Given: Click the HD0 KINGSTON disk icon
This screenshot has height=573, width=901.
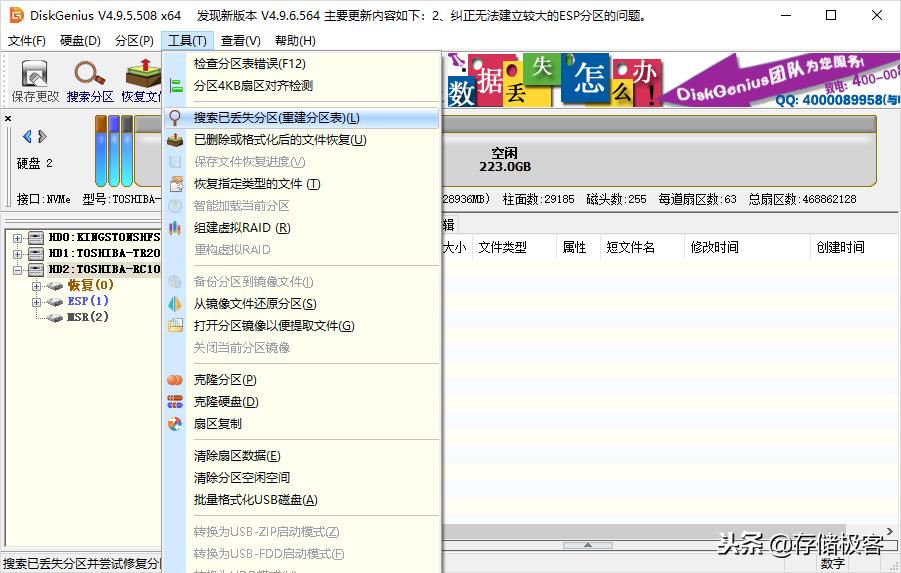Looking at the screenshot, I should click(36, 237).
